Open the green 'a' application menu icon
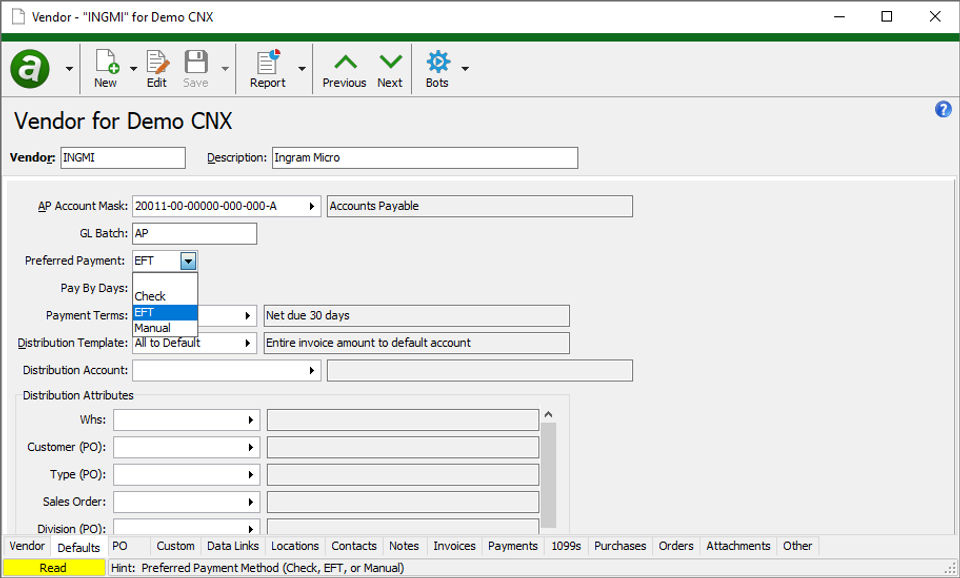Viewport: 960px width, 578px height. [x=29, y=68]
